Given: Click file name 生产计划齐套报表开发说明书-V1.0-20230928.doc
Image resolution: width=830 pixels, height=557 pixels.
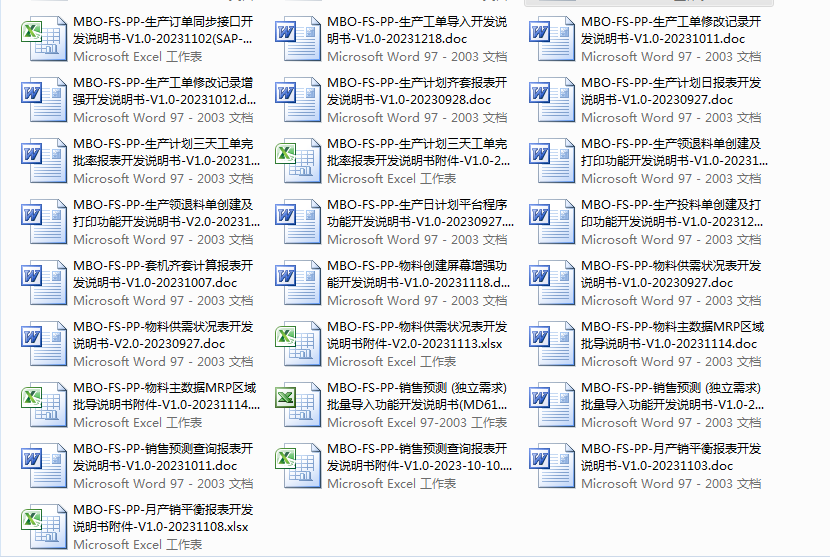Looking at the screenshot, I should pos(417,91).
